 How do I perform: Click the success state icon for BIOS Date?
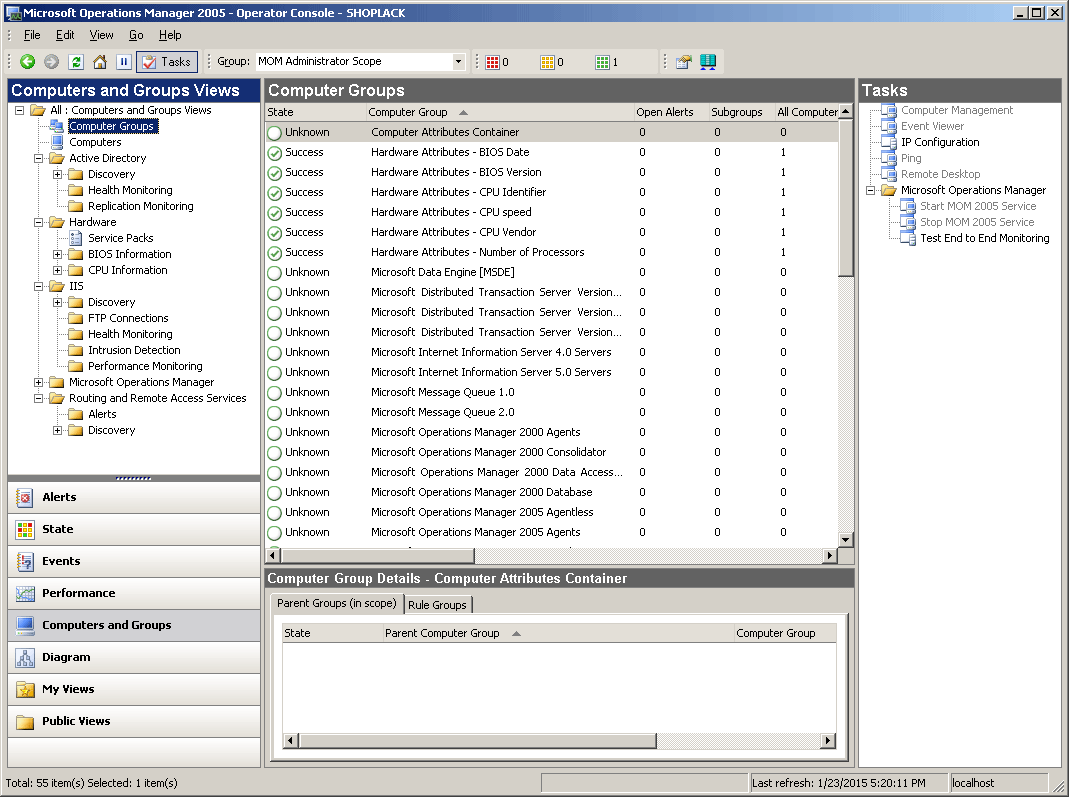point(275,153)
